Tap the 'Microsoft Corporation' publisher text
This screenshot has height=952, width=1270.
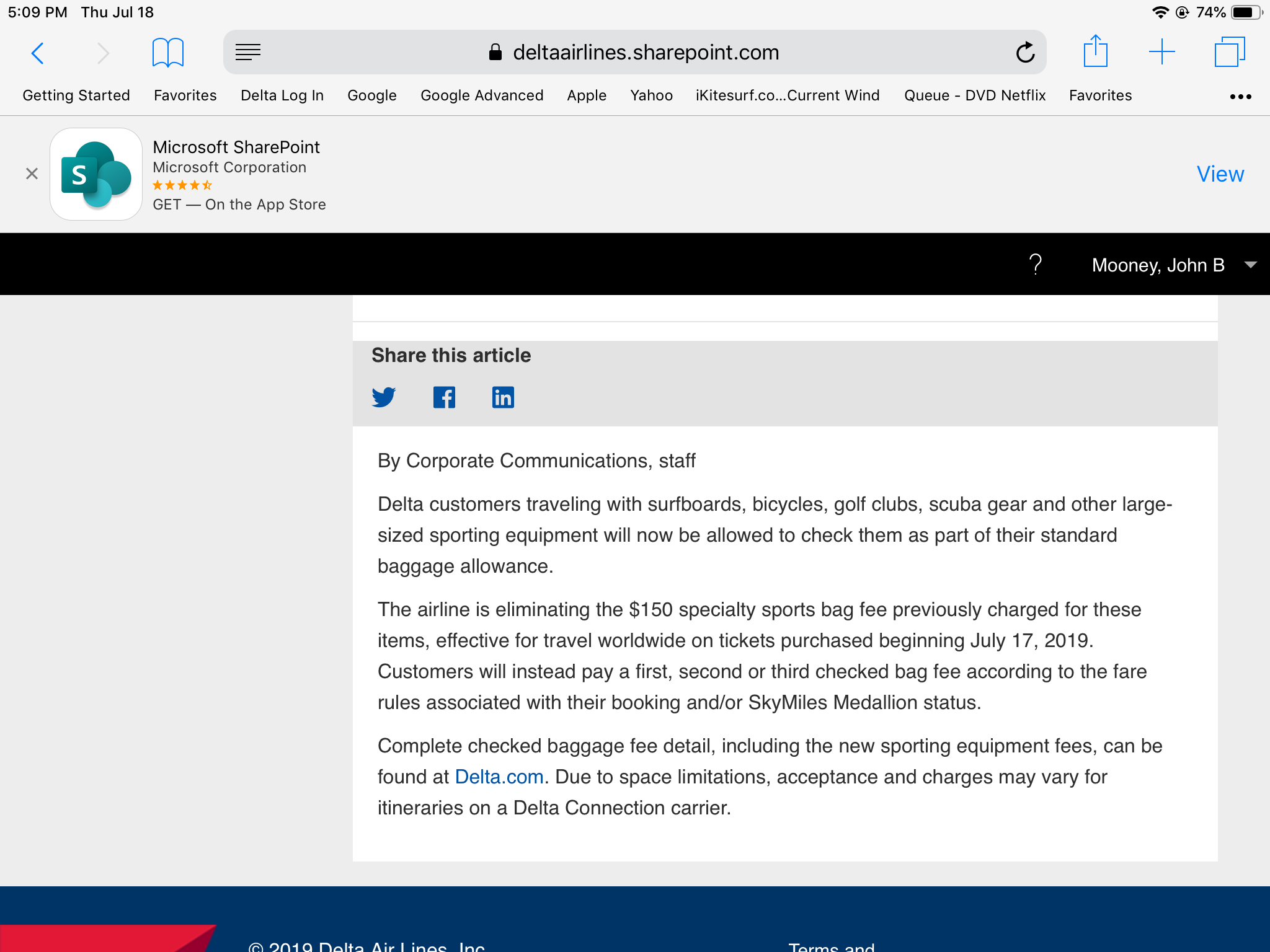[229, 167]
